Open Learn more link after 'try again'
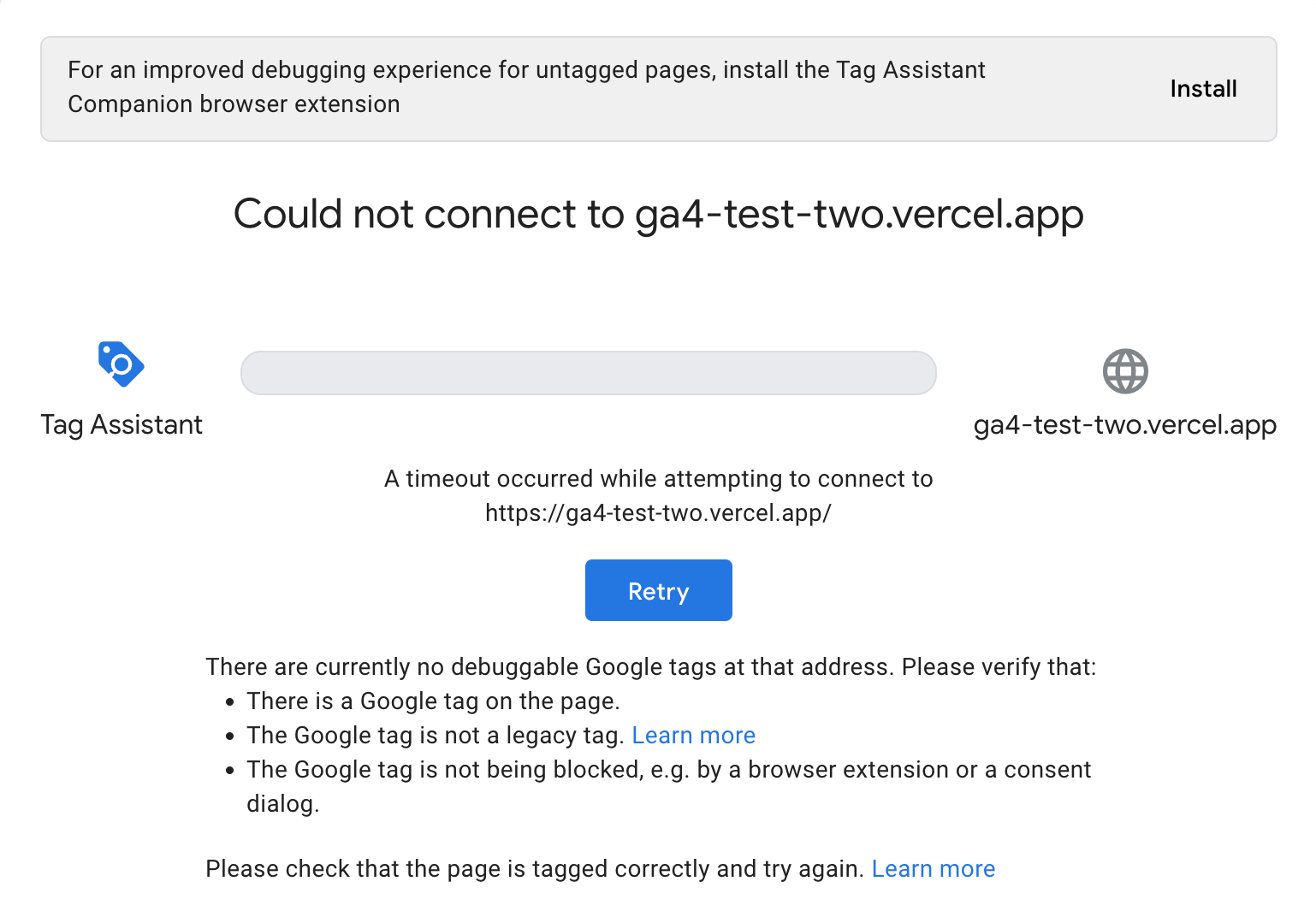The height and width of the screenshot is (905, 1316). click(934, 869)
